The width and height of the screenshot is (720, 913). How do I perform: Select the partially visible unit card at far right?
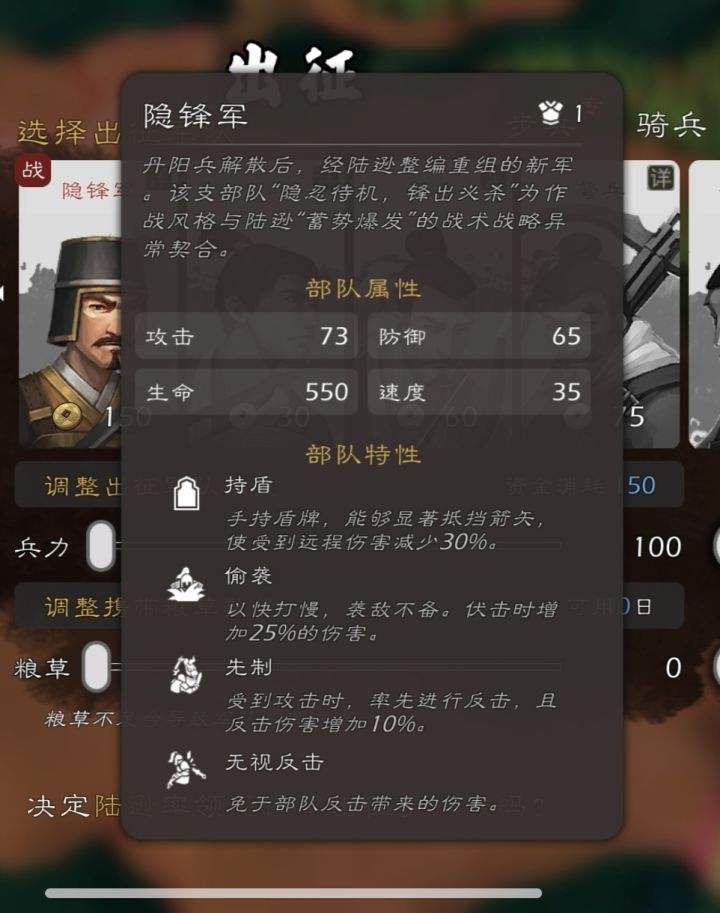[705, 304]
